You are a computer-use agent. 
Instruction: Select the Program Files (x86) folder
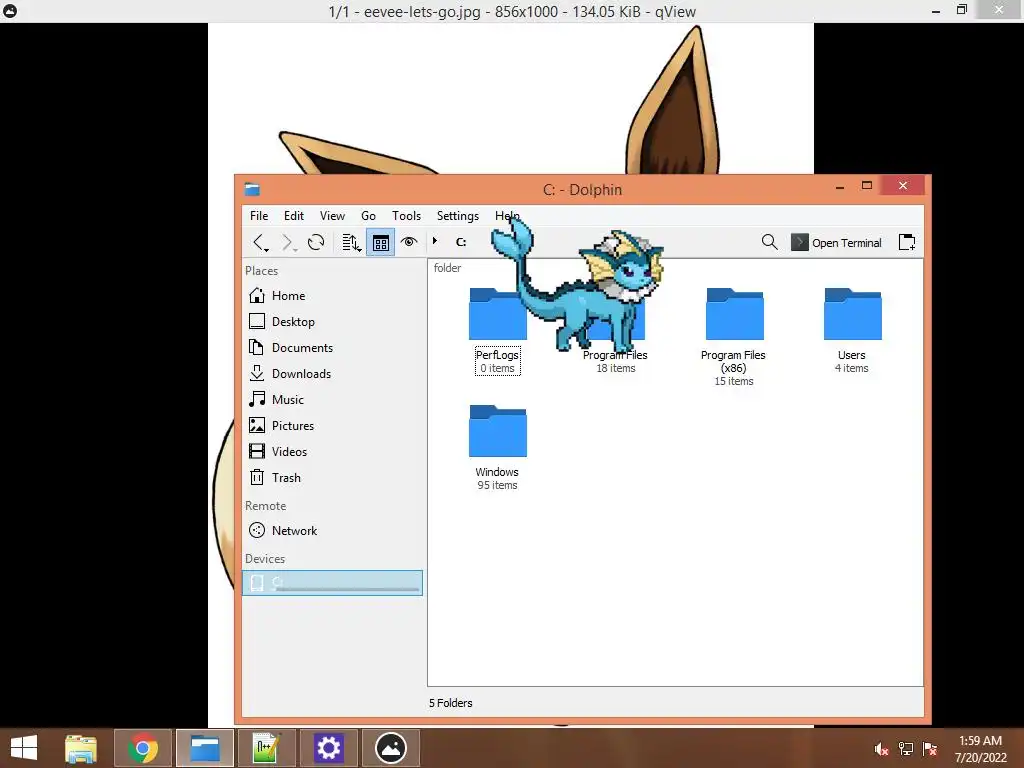coord(734,314)
